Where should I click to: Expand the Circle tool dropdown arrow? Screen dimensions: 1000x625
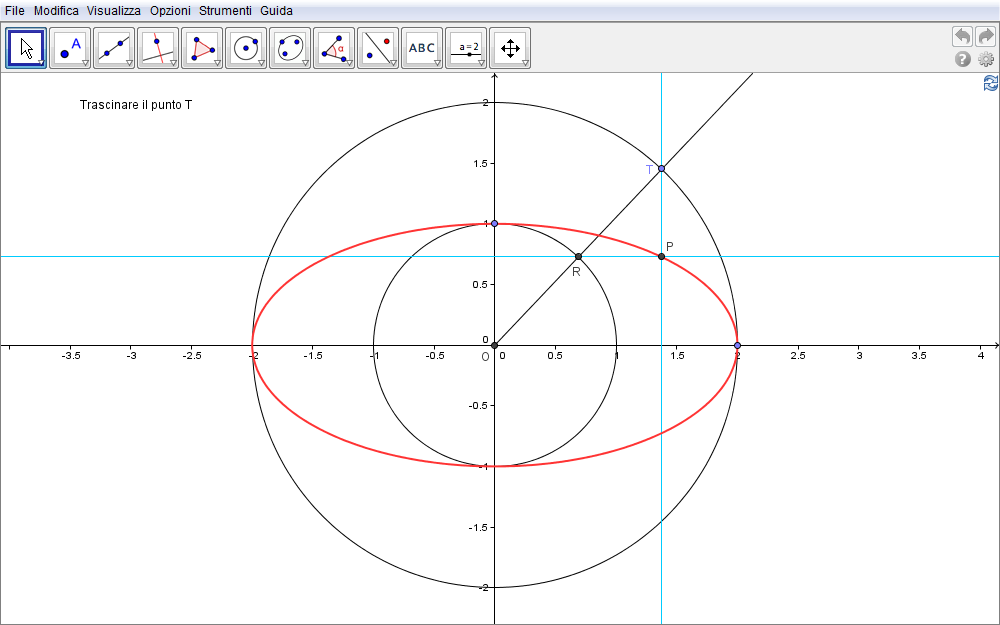(262, 63)
